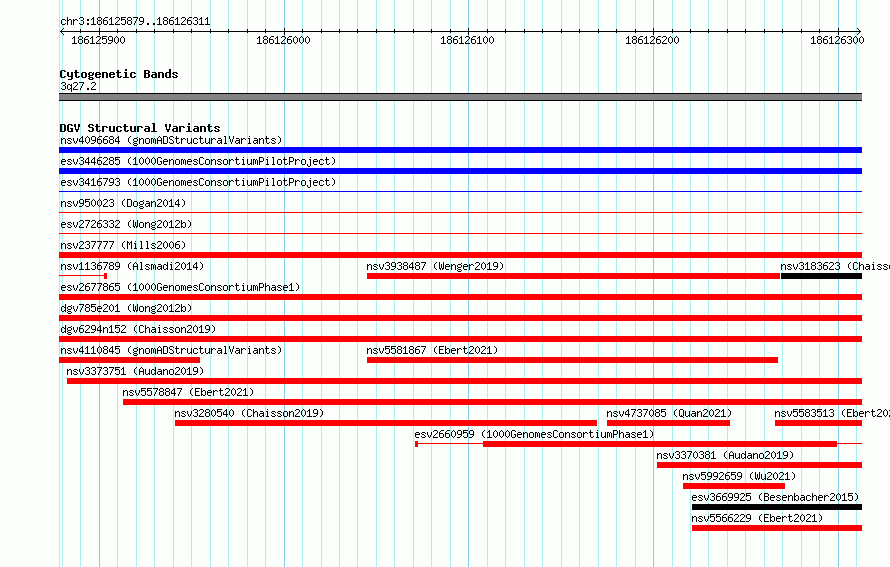Screen dimensions: 890x567
Task: Click ruler position 186126200
Action: click(x=652, y=40)
